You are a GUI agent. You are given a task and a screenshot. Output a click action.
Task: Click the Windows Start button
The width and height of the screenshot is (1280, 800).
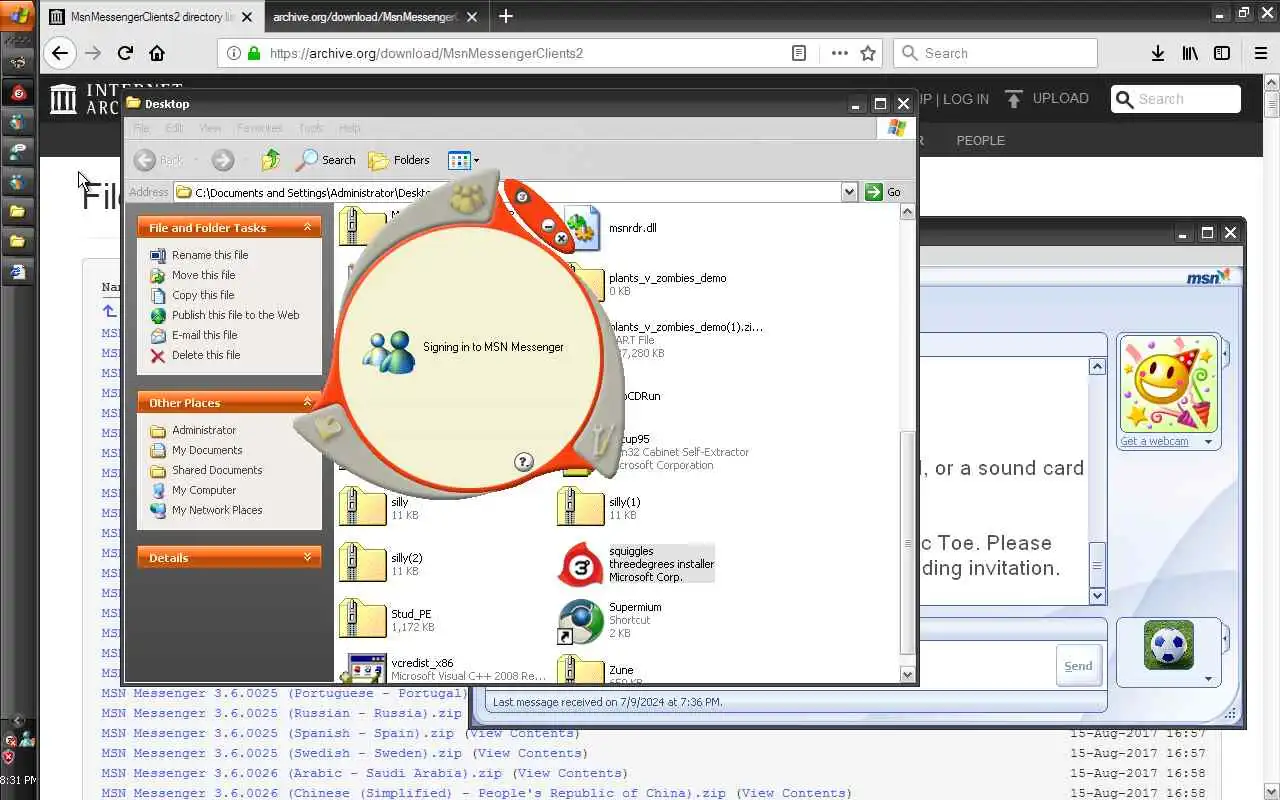(18, 14)
